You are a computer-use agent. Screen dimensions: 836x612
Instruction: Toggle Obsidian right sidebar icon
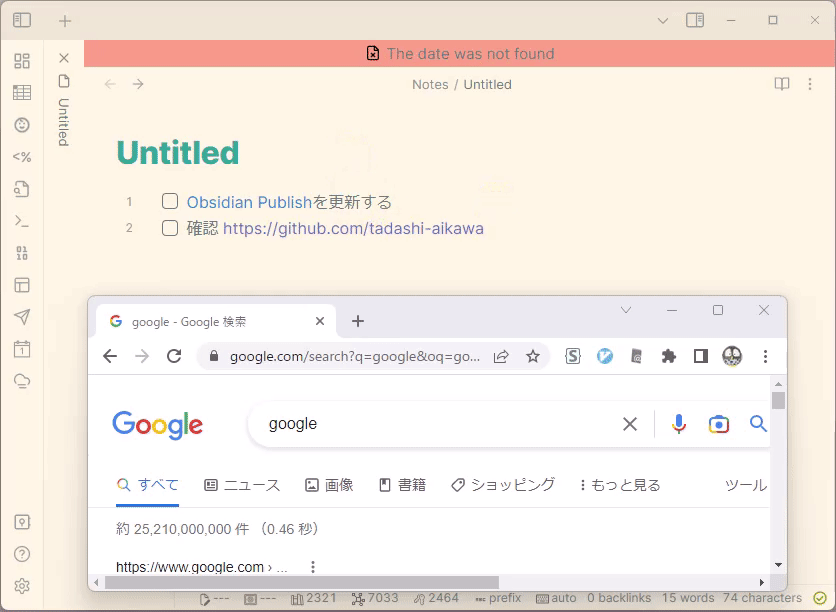pyautogui.click(x=695, y=20)
